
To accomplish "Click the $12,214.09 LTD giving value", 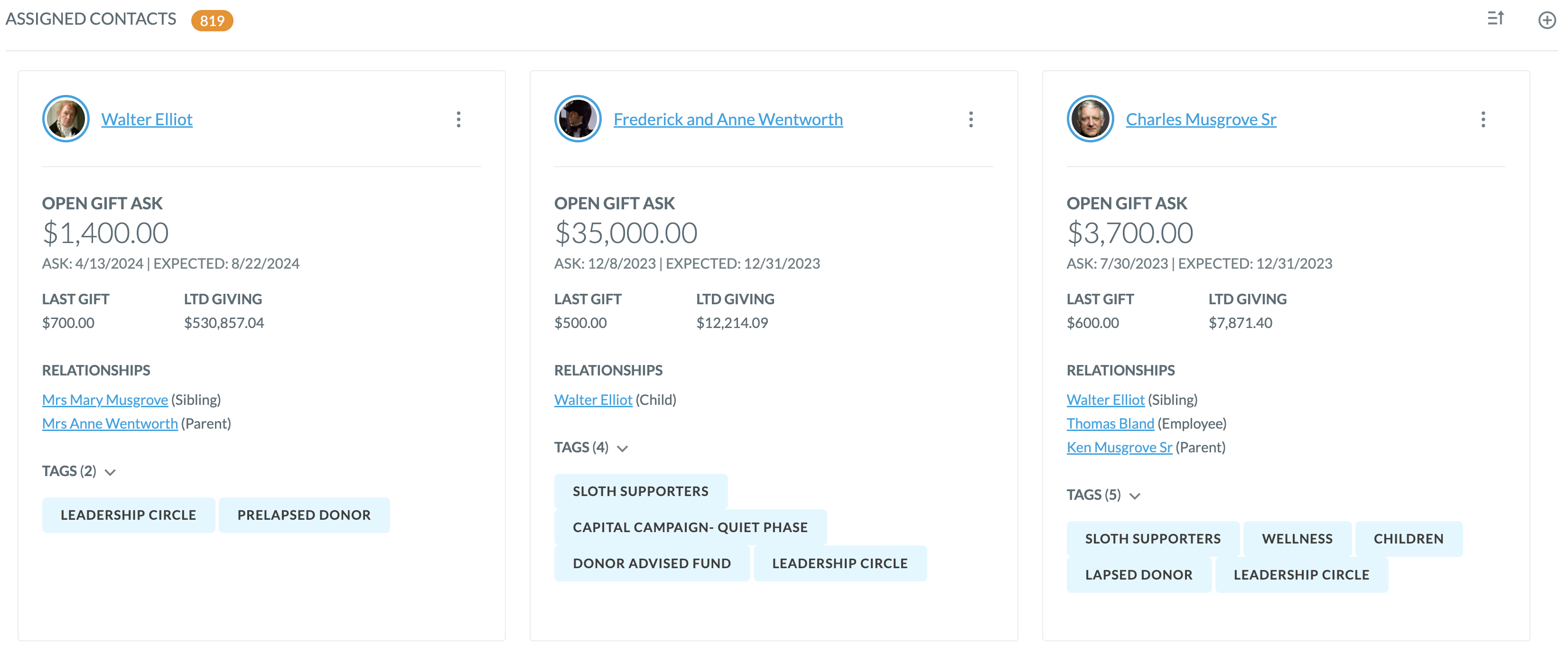I will pos(732,323).
